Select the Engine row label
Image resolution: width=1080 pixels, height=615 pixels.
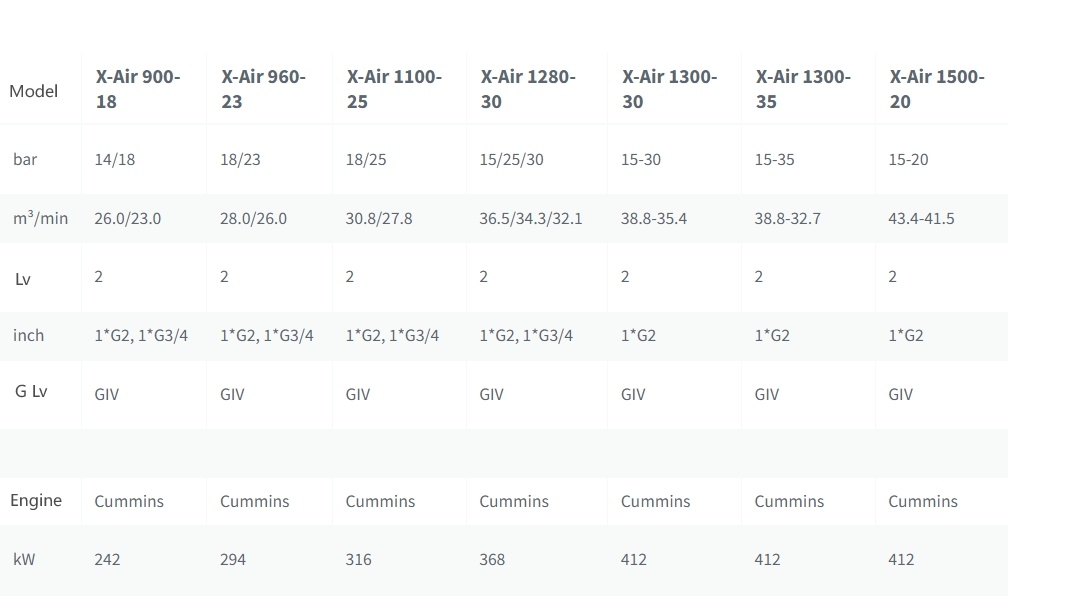click(x=36, y=500)
